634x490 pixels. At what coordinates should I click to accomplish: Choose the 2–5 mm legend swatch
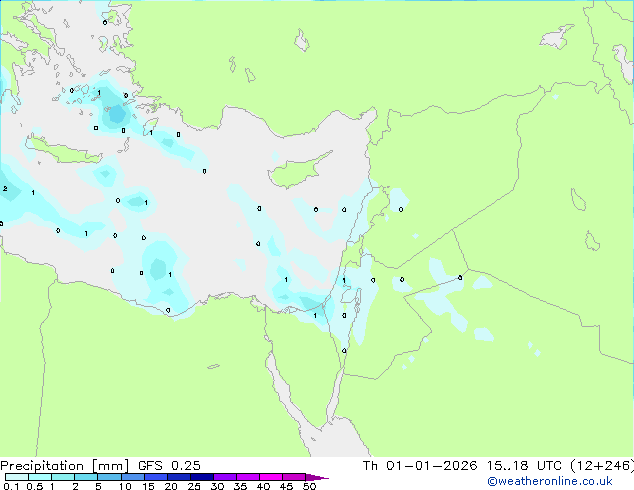[x=86, y=477]
